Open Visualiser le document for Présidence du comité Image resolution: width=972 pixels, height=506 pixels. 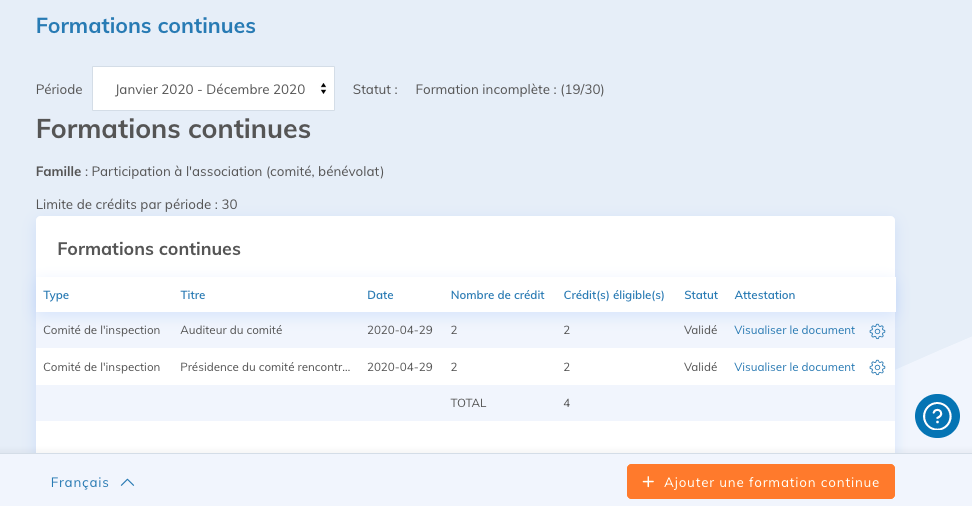(794, 367)
